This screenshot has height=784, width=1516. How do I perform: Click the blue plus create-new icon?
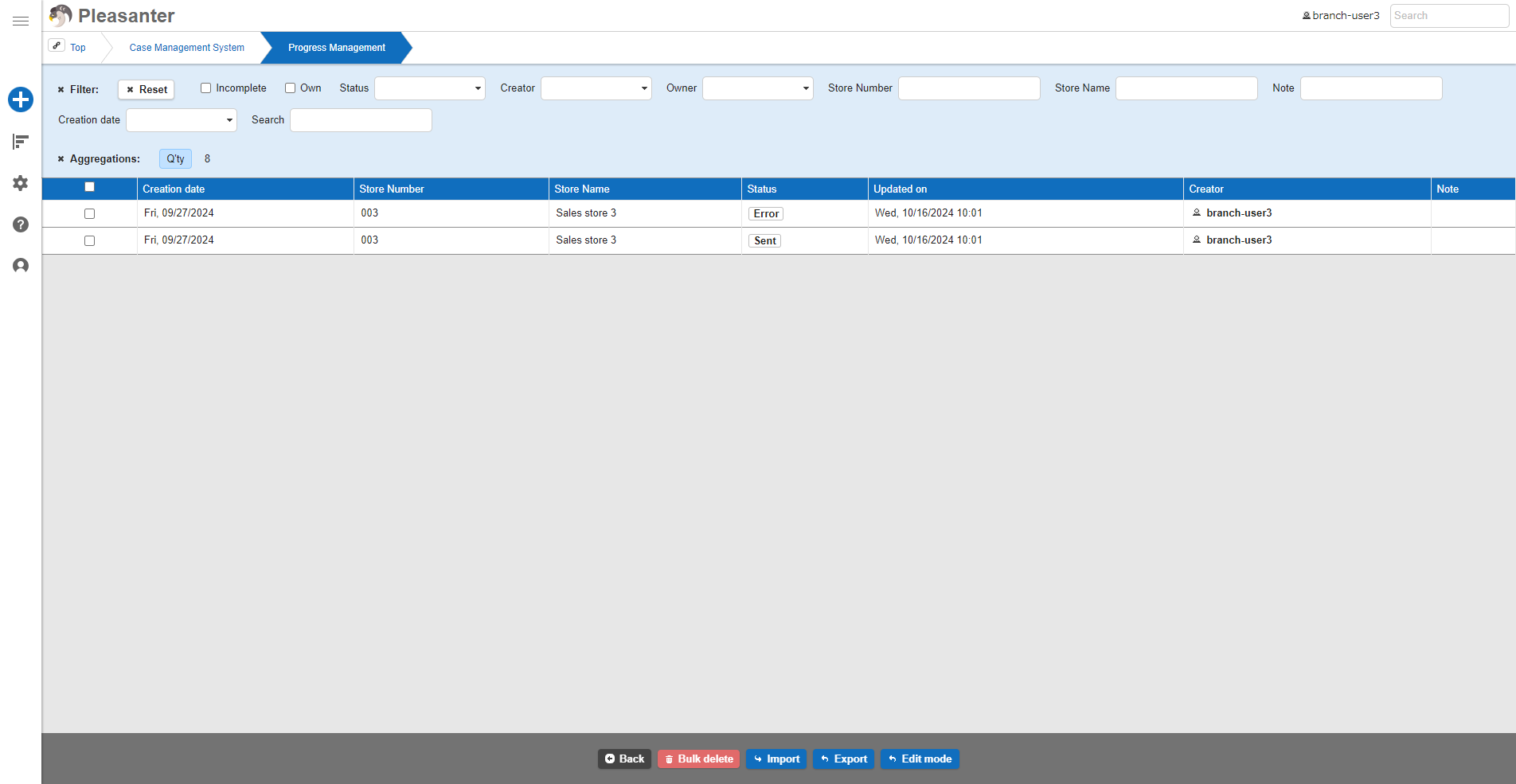pos(21,99)
